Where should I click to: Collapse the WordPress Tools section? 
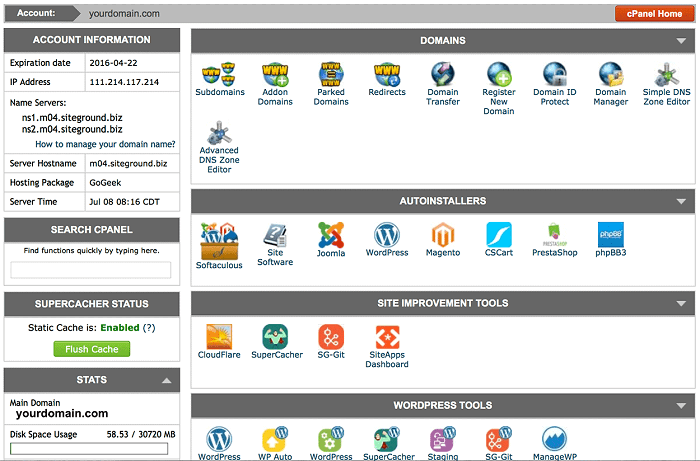(x=681, y=406)
